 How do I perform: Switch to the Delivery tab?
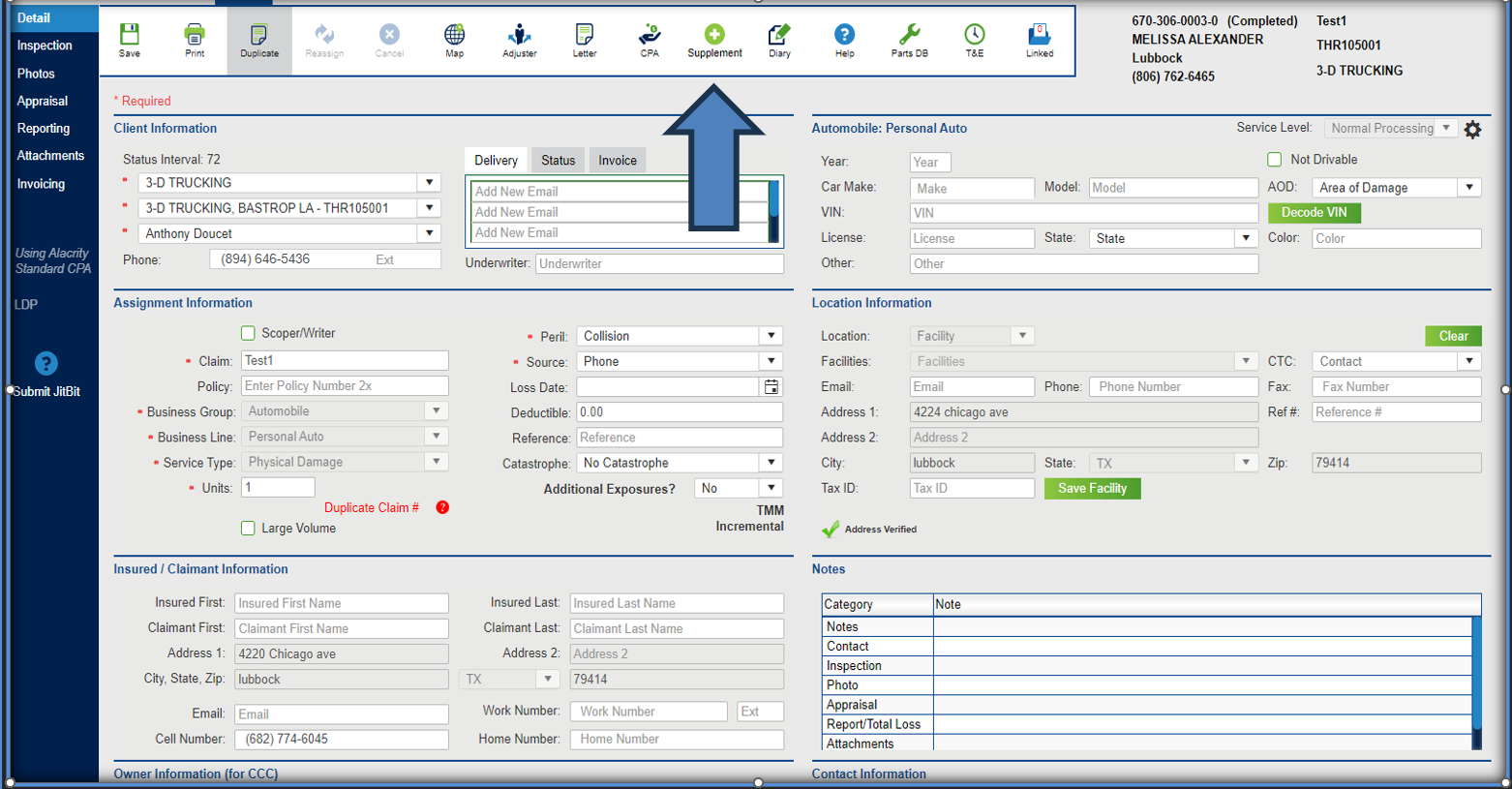(496, 161)
